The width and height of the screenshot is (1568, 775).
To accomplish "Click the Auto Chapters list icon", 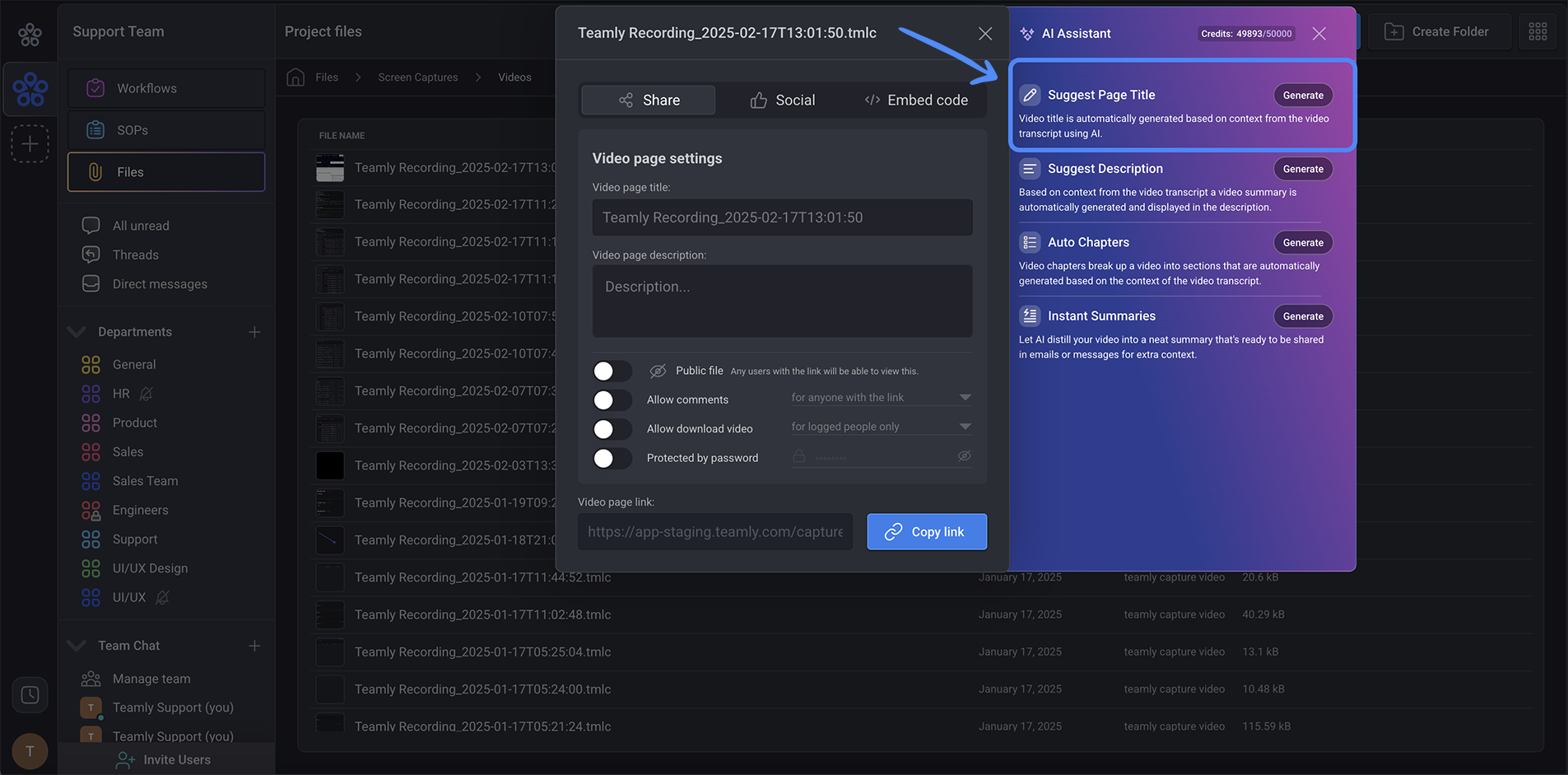I will tap(1030, 242).
